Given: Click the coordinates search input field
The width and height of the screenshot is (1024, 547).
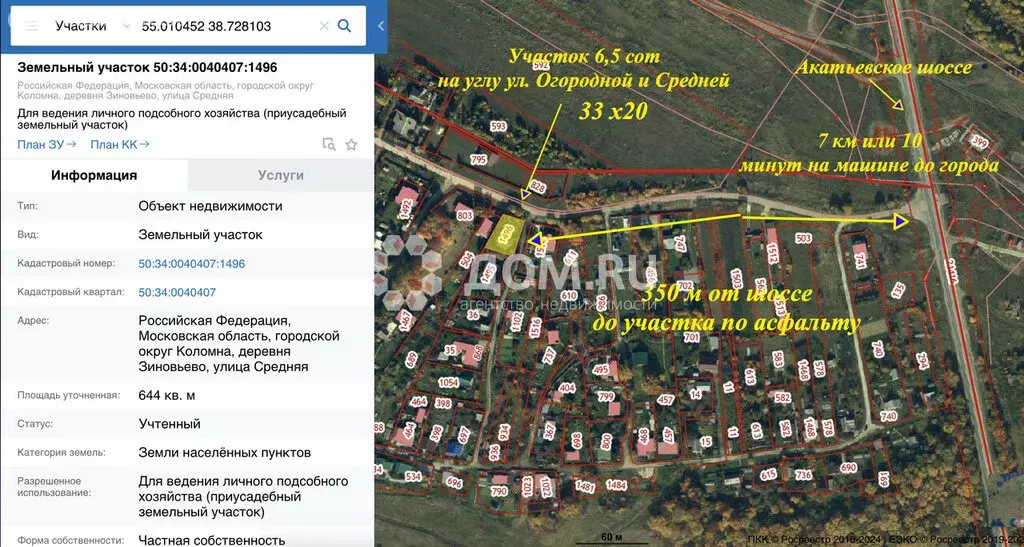Looking at the screenshot, I should click(x=227, y=26).
